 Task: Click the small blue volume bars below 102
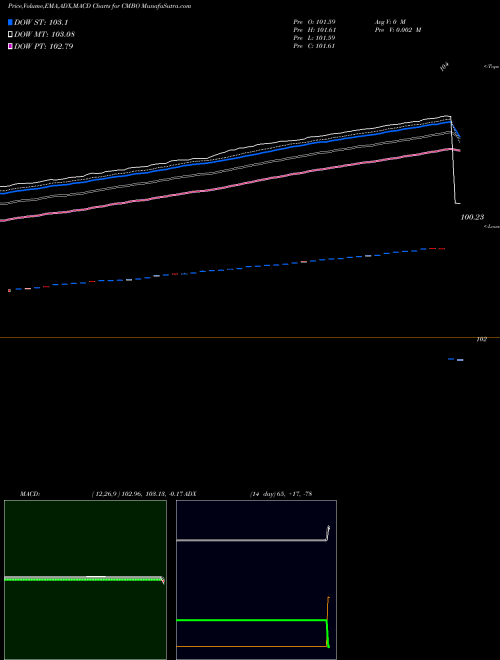(456, 359)
